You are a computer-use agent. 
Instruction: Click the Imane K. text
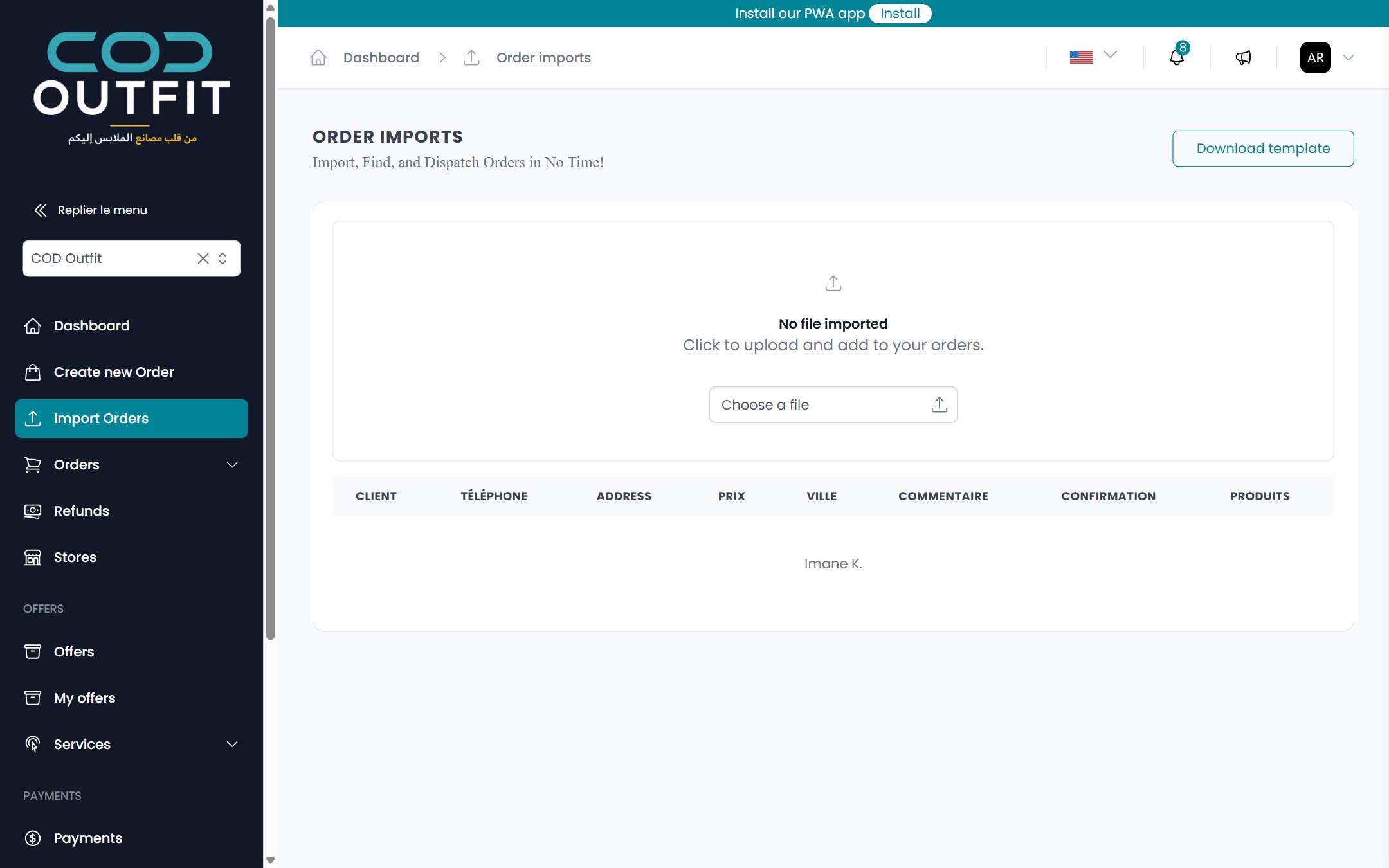833,564
